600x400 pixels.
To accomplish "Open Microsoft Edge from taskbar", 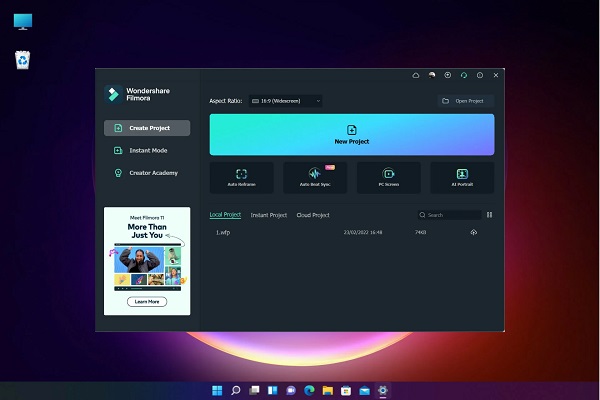I will [309, 390].
